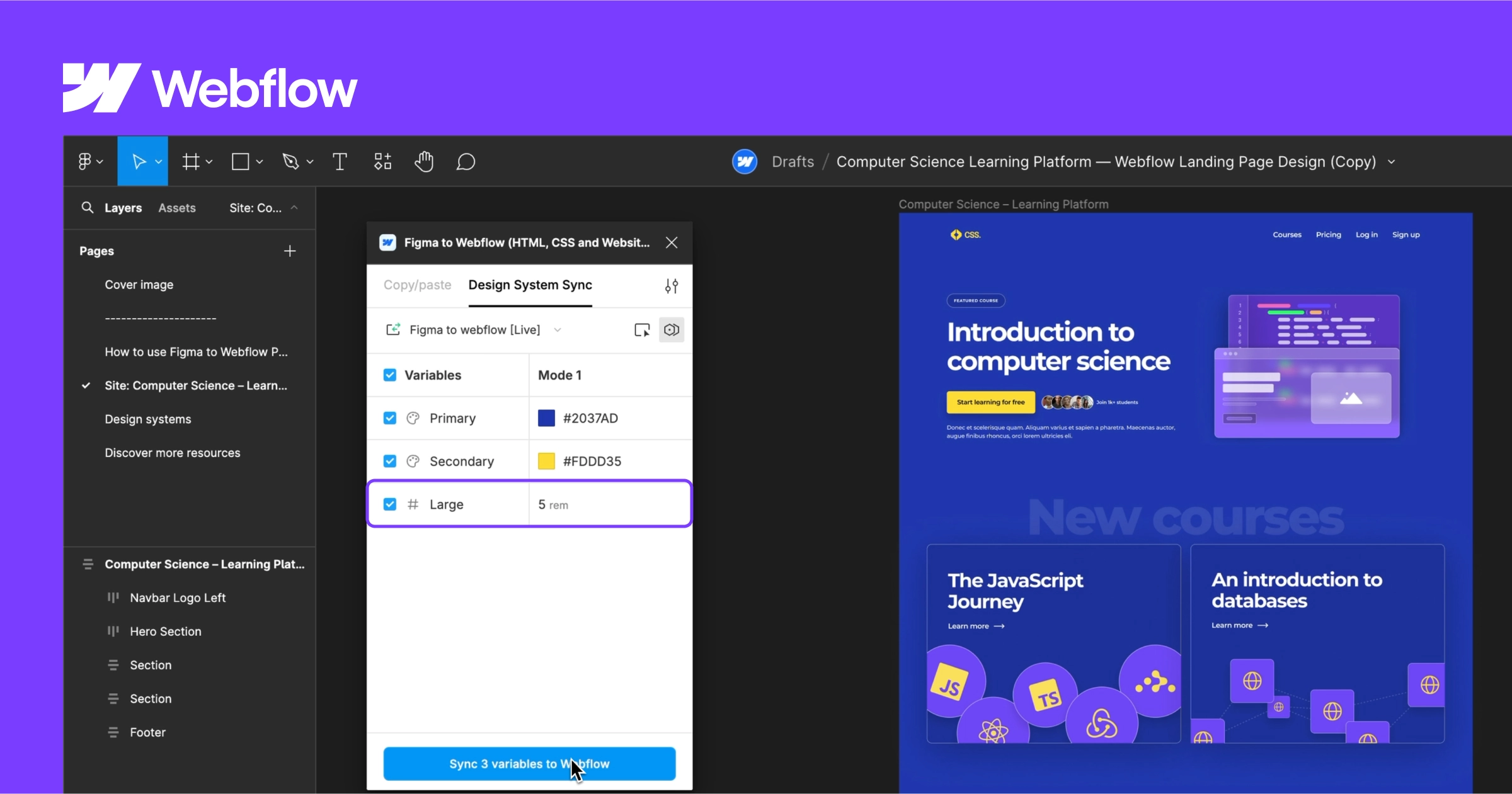
Task: Open plugin settings with sliders icon
Action: (671, 285)
